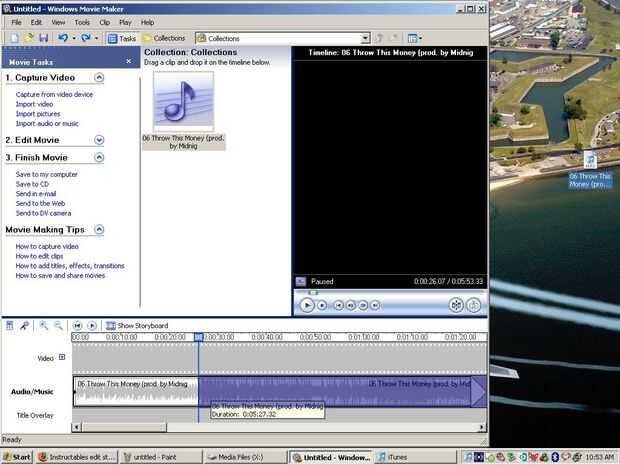Click the Narrate Timeline microphone icon

(x=25, y=325)
